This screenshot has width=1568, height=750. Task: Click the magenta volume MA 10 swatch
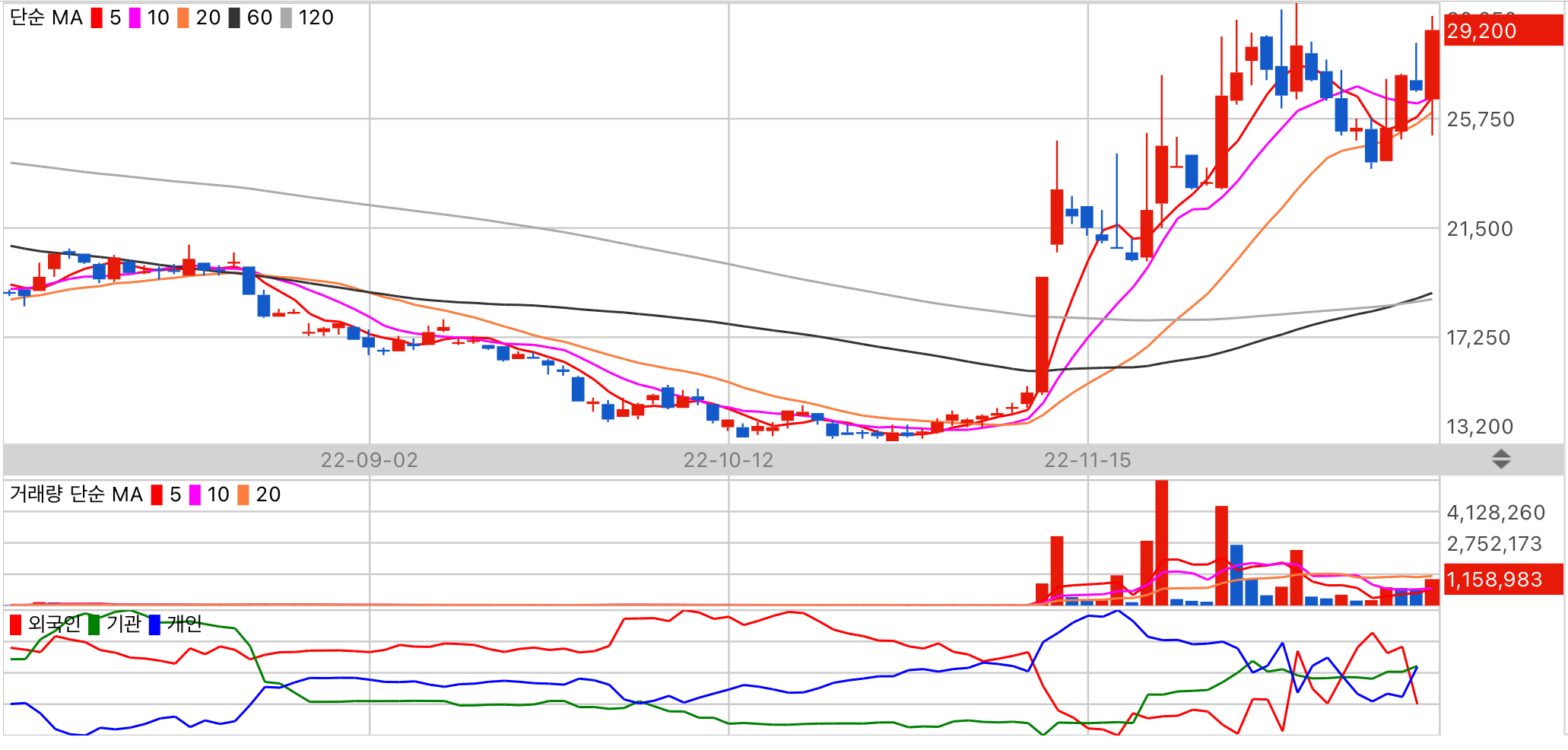coord(195,494)
